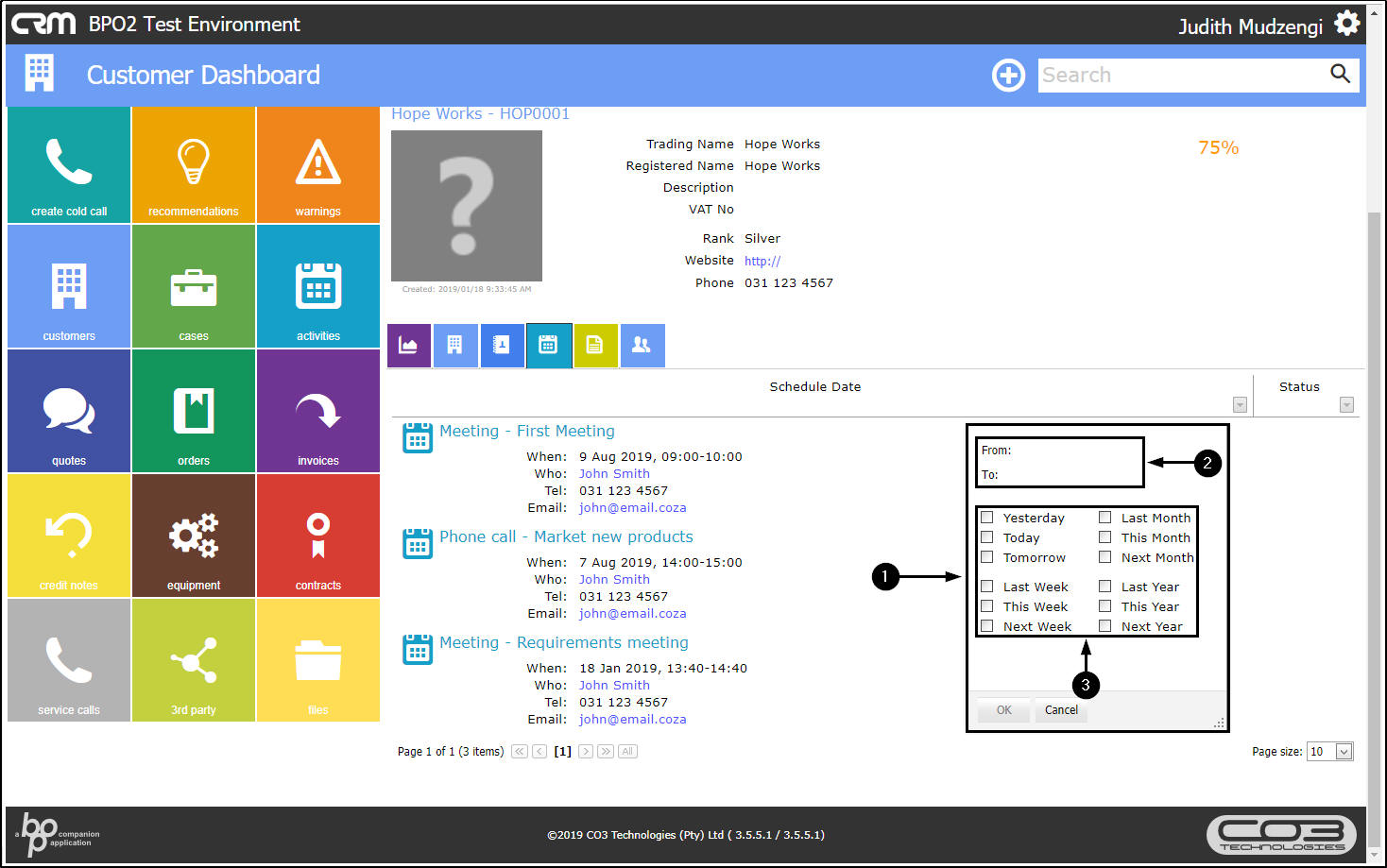Click the add new plus icon
Viewport: 1387px width, 868px height.
click(x=1008, y=75)
